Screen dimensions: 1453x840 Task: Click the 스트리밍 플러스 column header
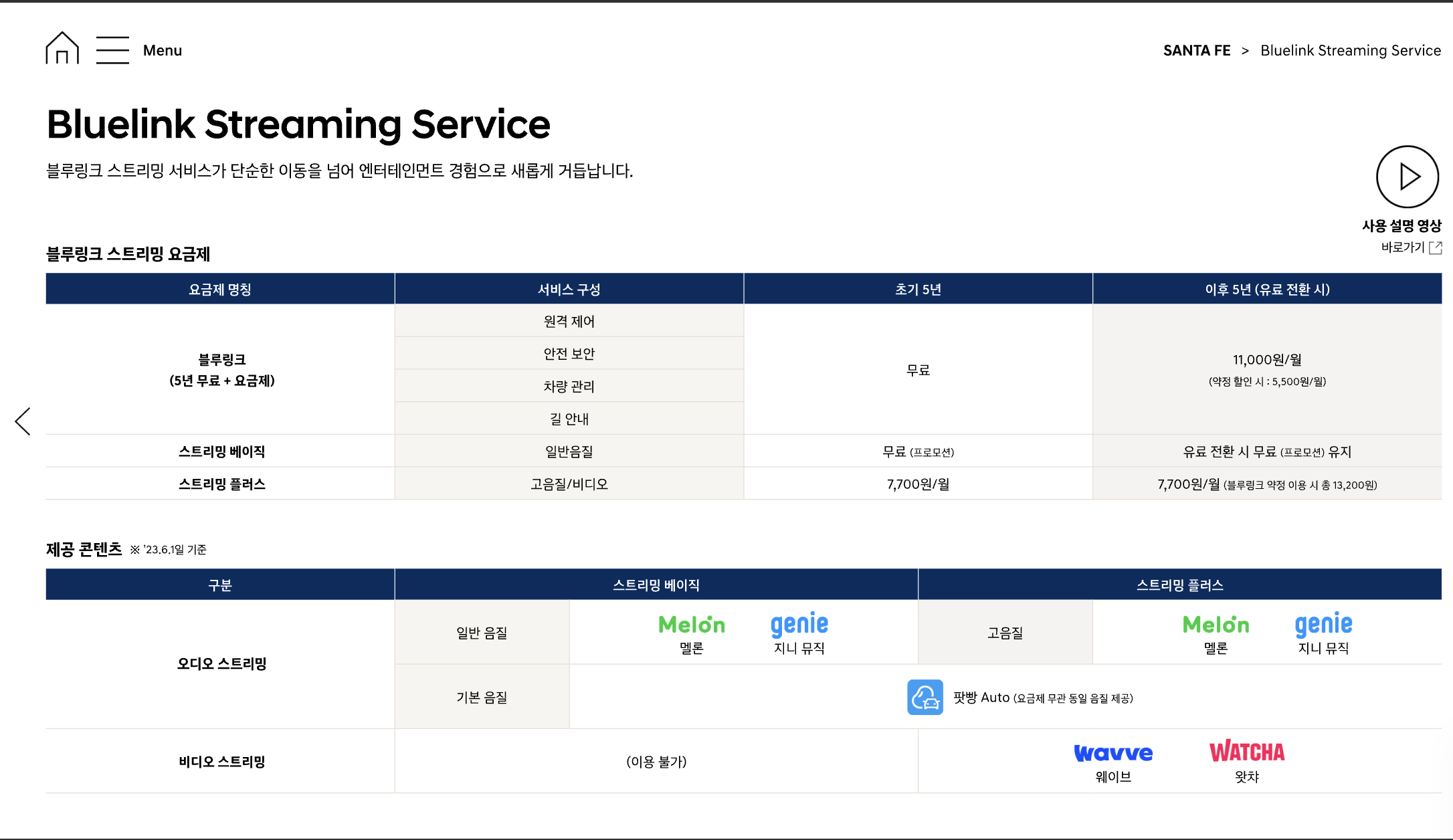pyautogui.click(x=1179, y=585)
